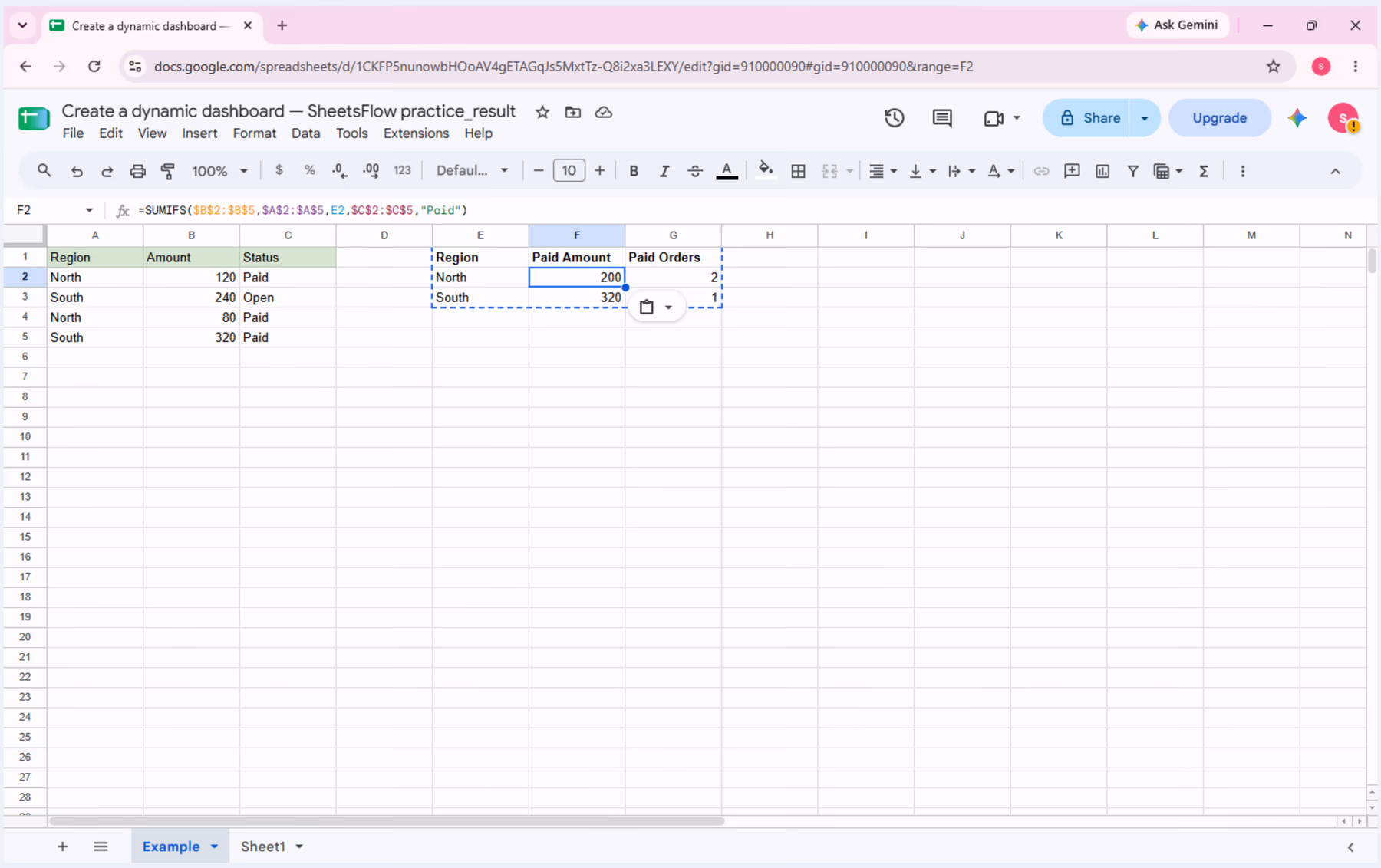The image size is (1381, 868).
Task: Open the Example sheet tab menu arrow
Action: click(215, 847)
